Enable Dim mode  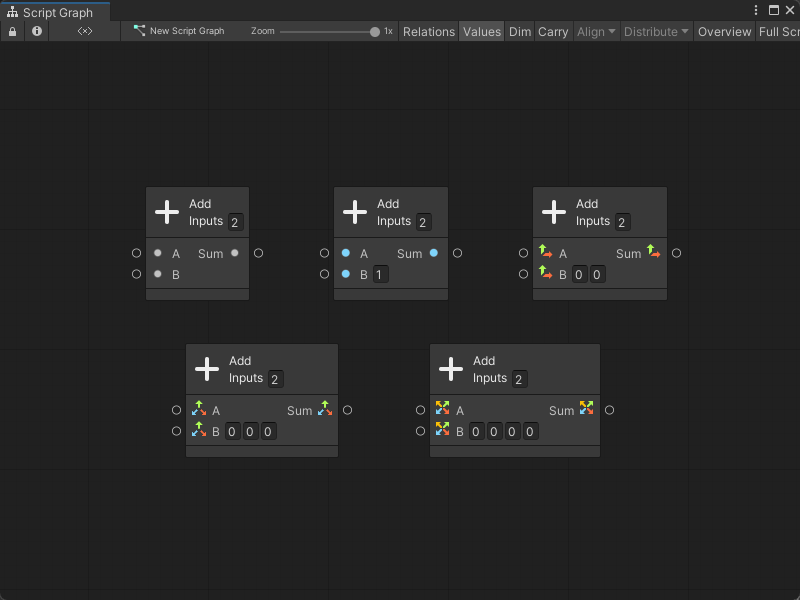coord(519,31)
